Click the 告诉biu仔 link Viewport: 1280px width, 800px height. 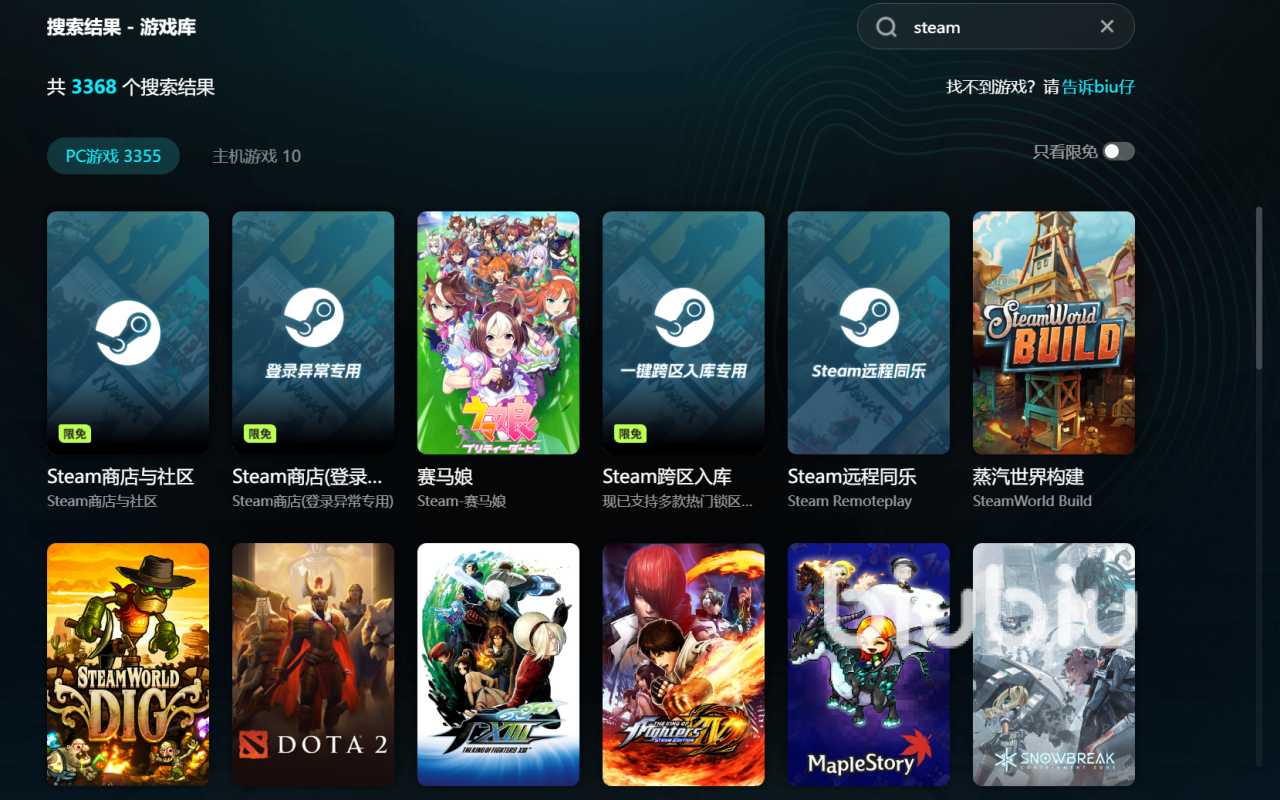tap(1098, 87)
